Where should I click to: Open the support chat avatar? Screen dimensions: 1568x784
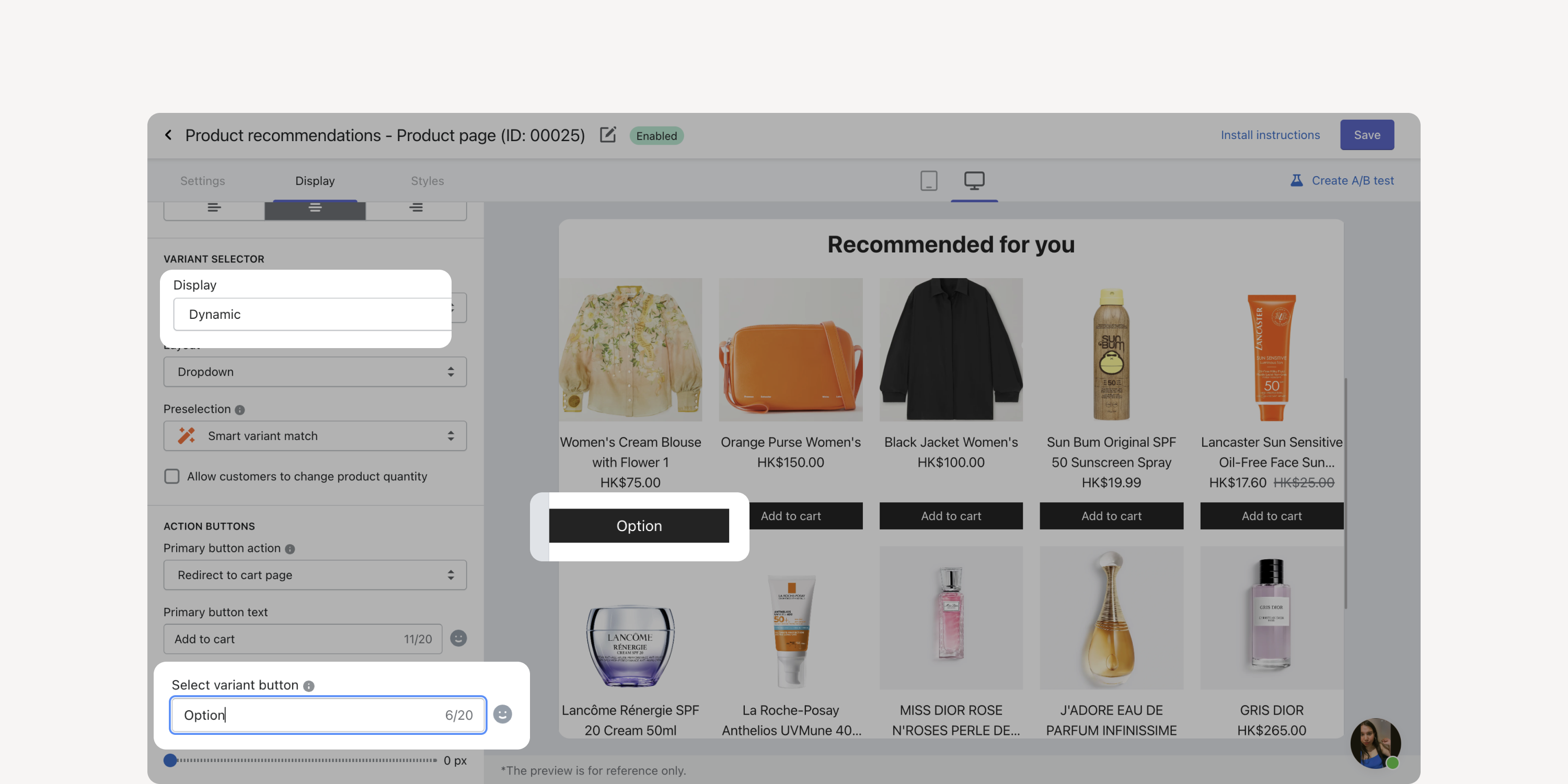click(x=1375, y=743)
